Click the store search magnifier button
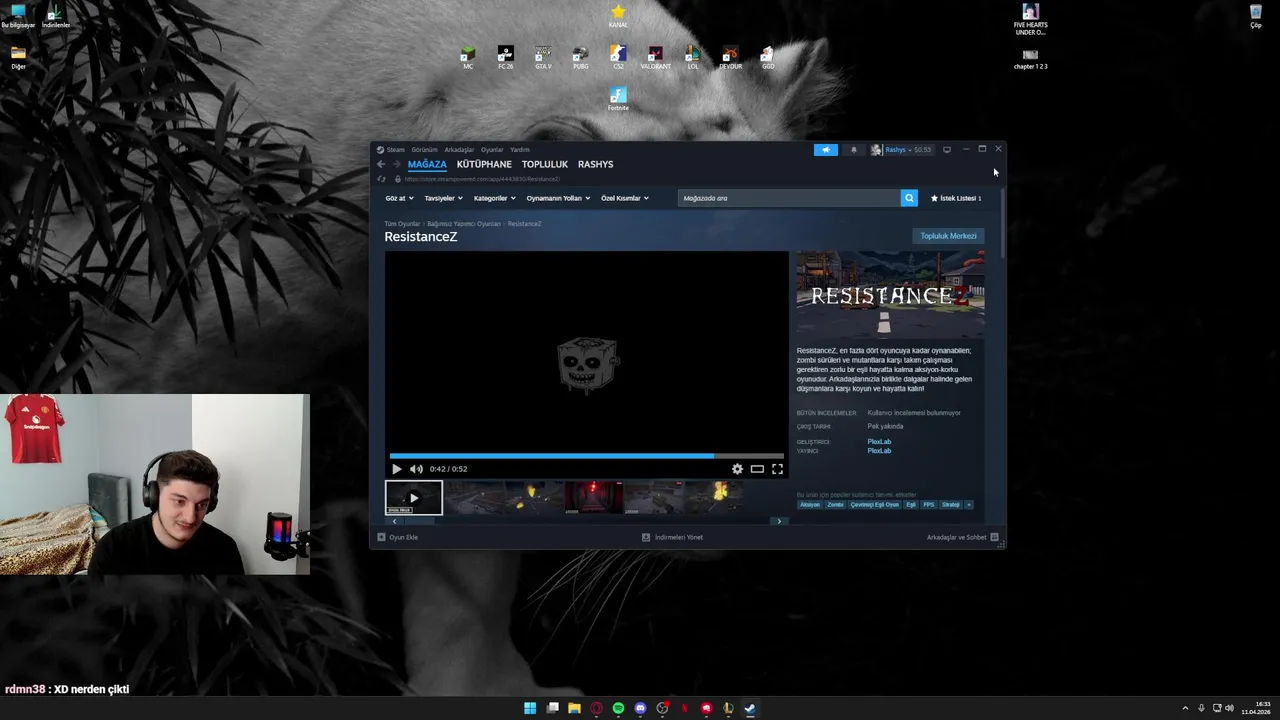Screen dimensions: 1280x720 (x=909, y=198)
